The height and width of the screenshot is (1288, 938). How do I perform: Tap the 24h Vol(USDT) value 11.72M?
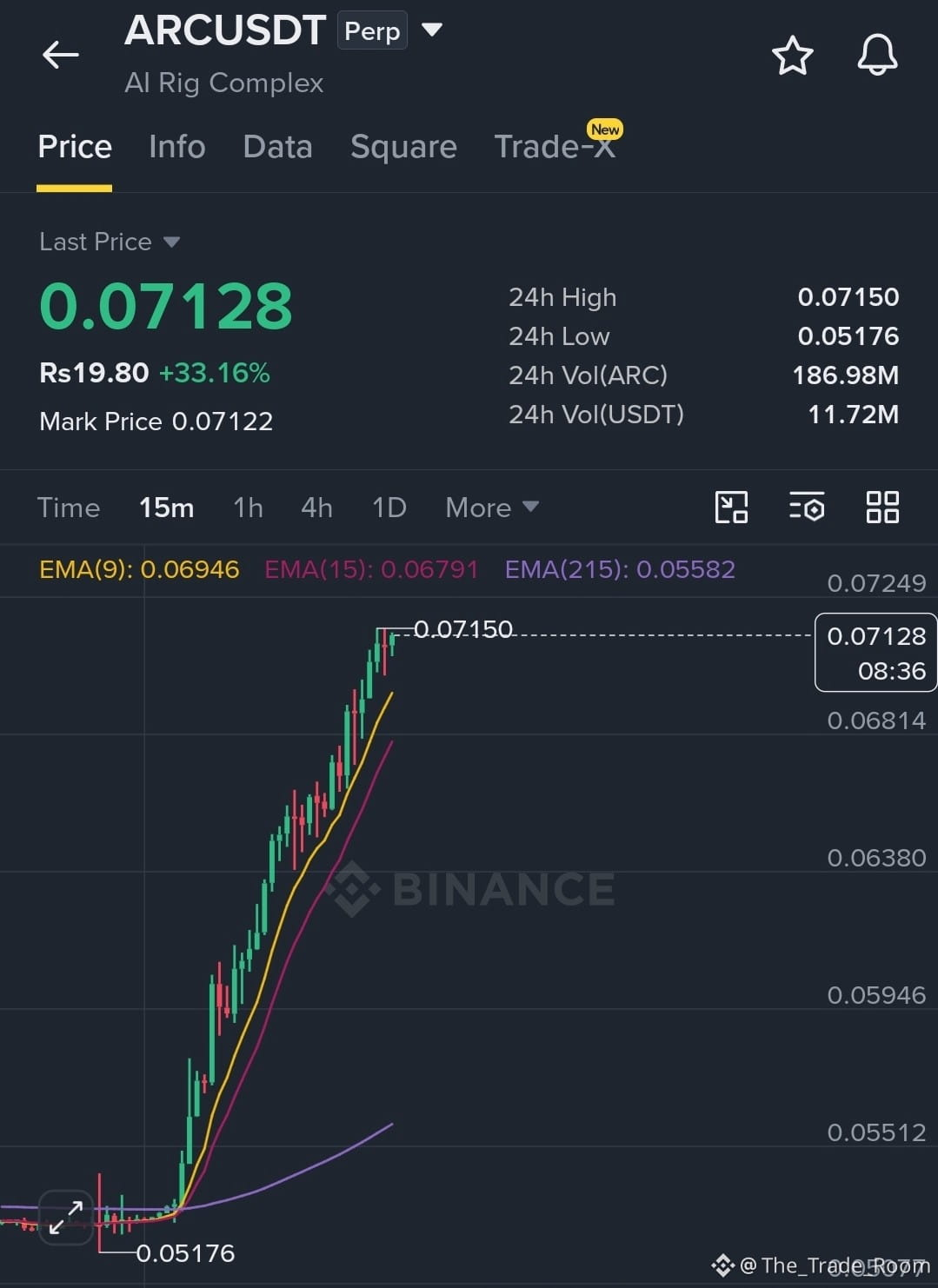[x=854, y=415]
